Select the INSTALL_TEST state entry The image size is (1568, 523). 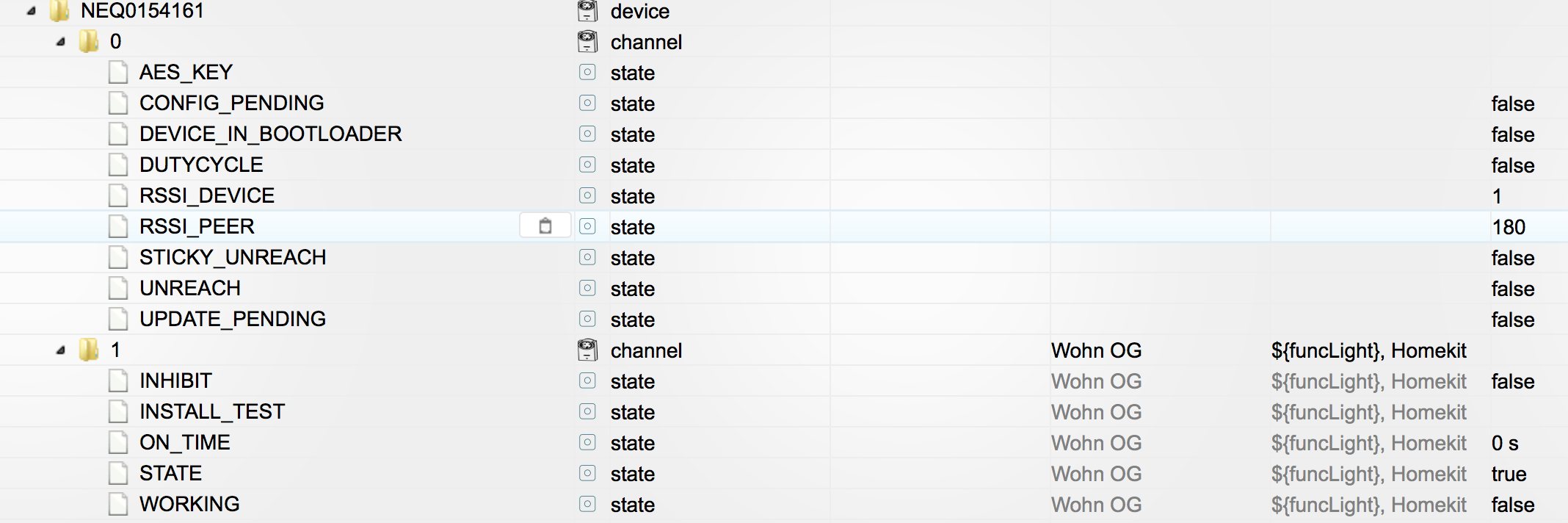[x=211, y=411]
